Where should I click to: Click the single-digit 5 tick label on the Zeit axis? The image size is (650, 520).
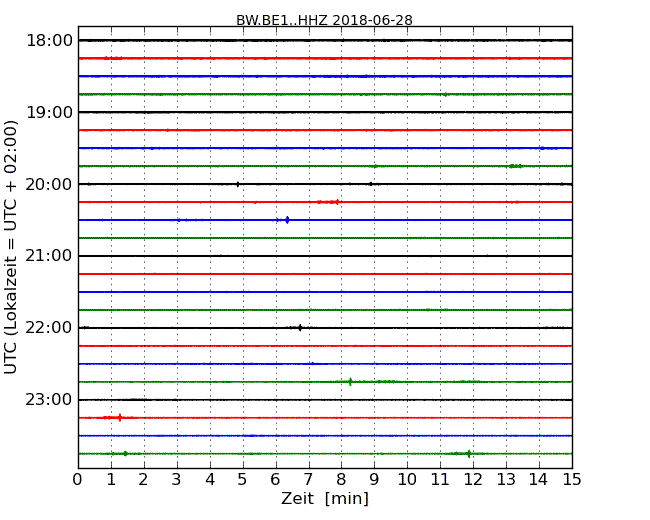click(243, 480)
